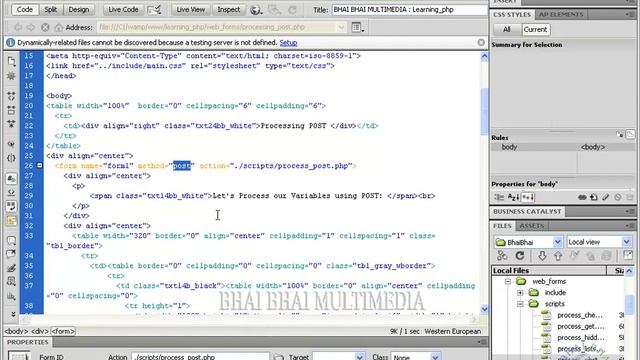
Task: Click the Refresh Design View icon
Action: 292,10
